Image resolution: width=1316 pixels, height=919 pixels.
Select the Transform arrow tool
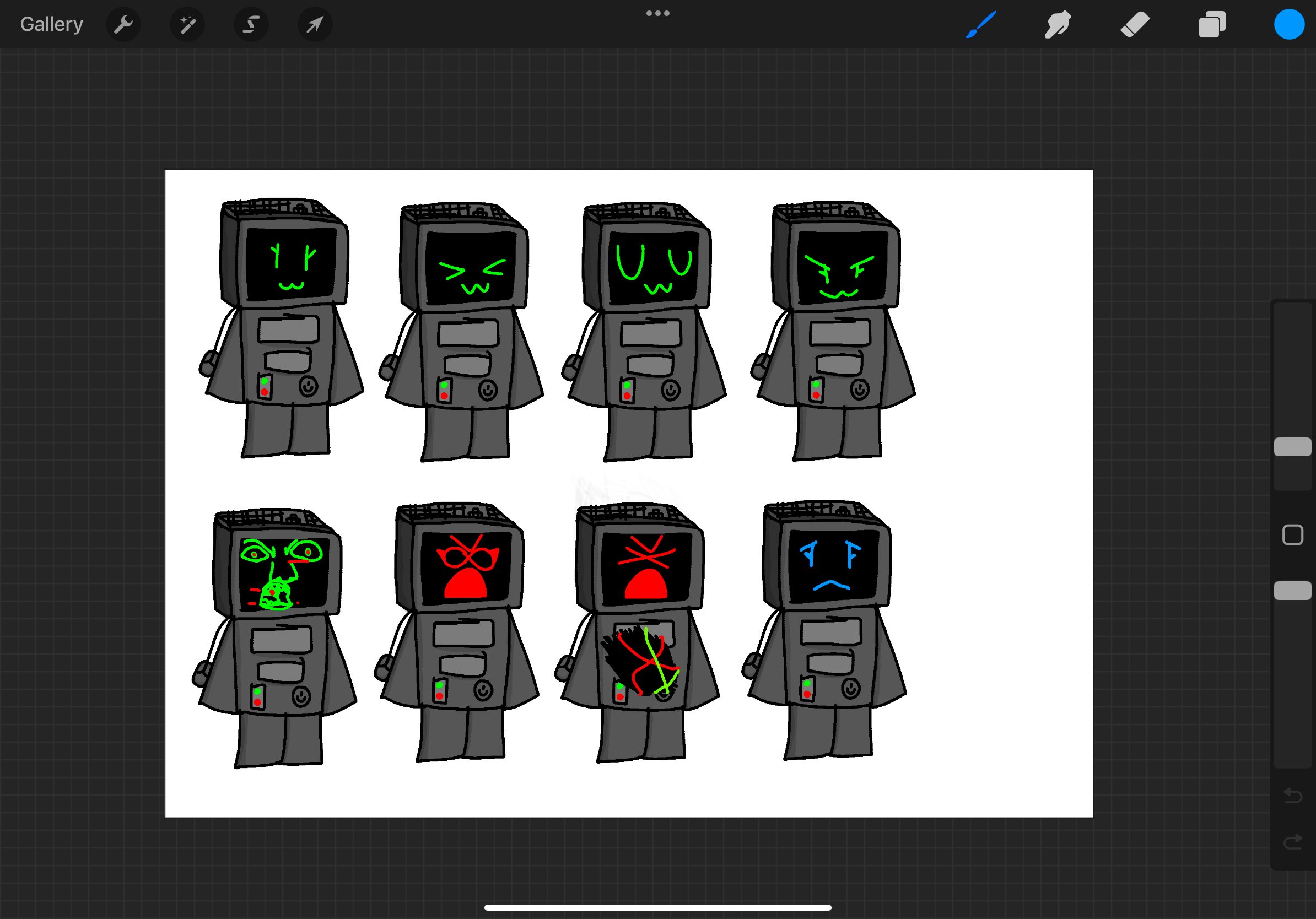coord(315,25)
